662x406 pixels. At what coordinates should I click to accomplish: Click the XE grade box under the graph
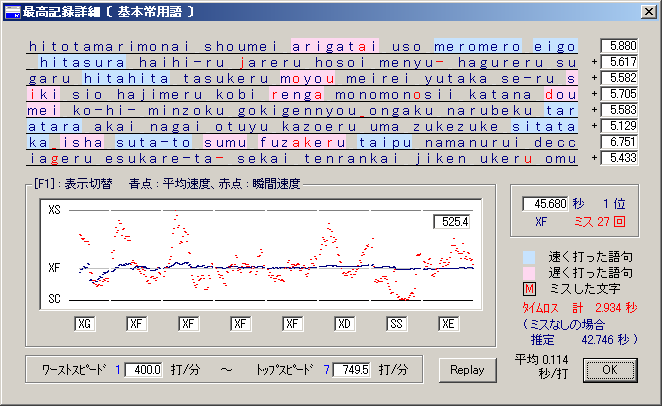(x=450, y=324)
